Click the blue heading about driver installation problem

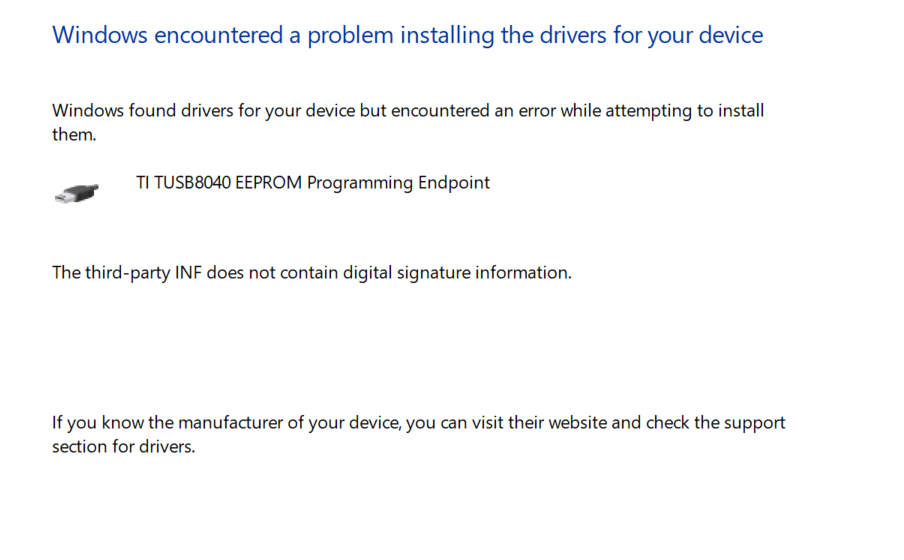pos(408,36)
